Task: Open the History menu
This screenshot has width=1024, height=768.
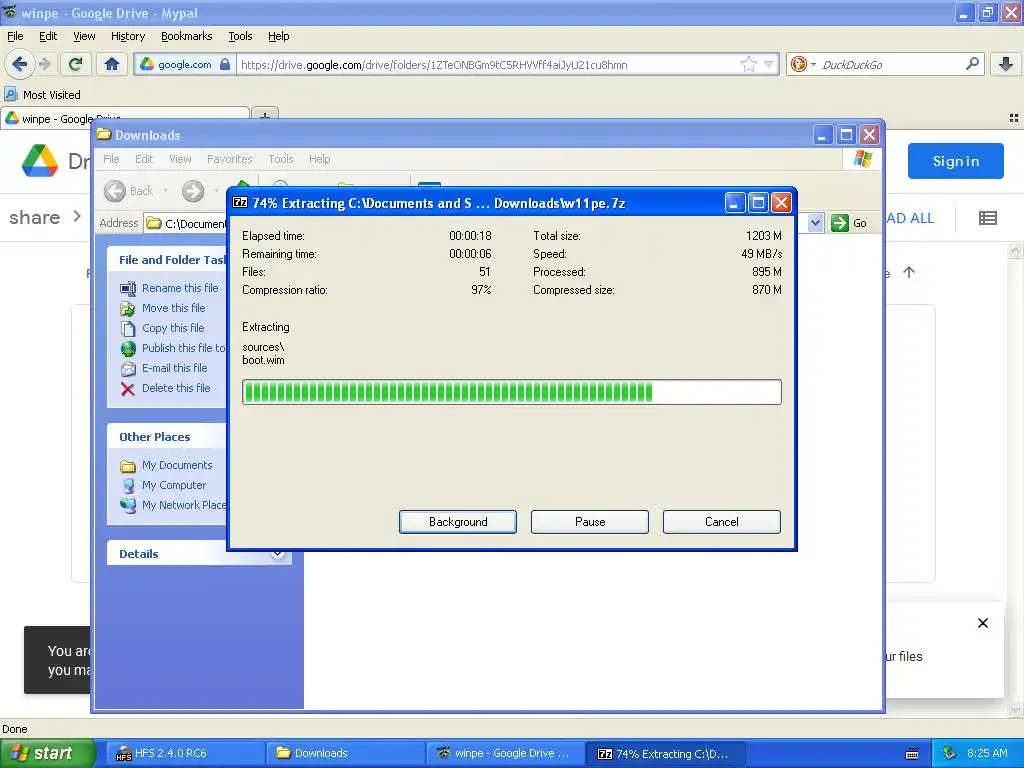Action: [x=127, y=36]
